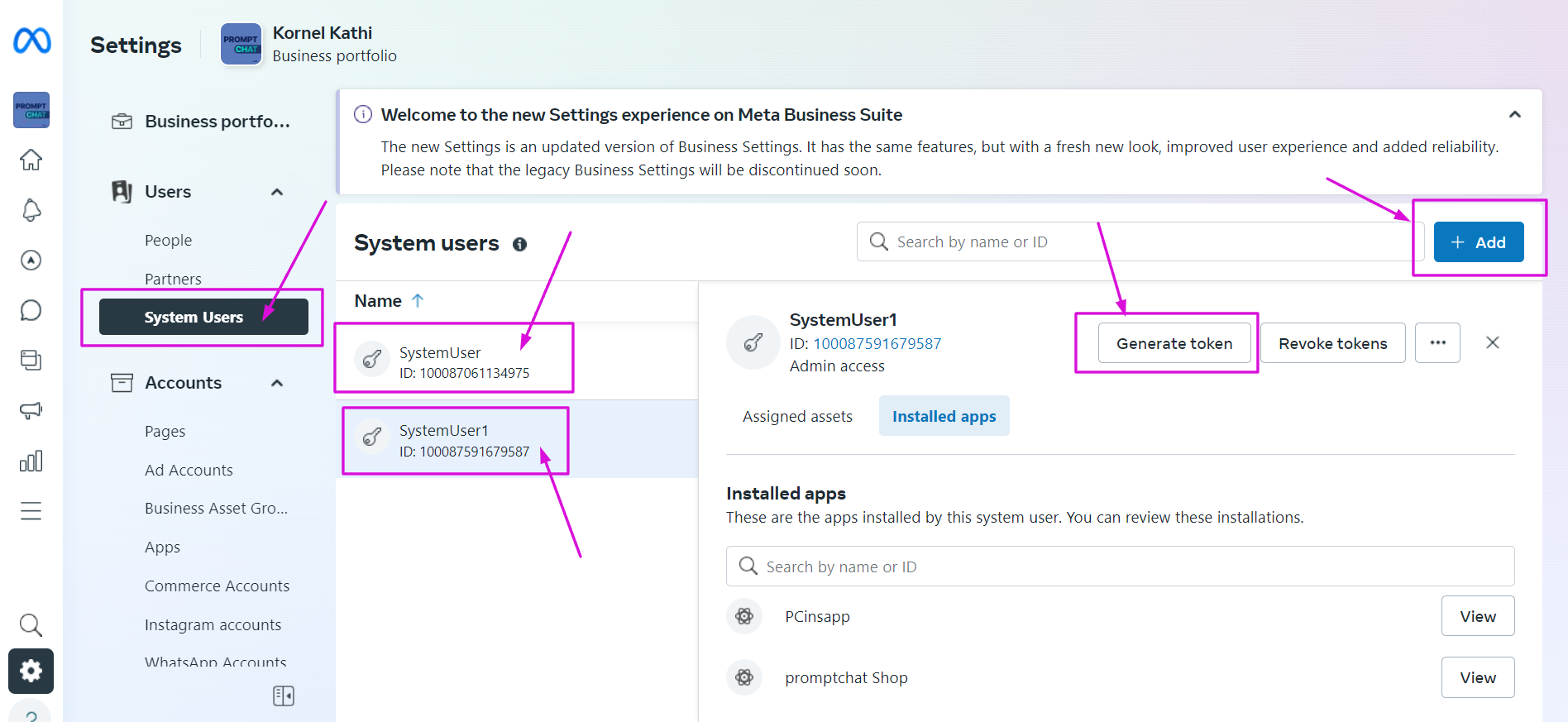
Task: View the promptchat Shop installation
Action: (1478, 677)
